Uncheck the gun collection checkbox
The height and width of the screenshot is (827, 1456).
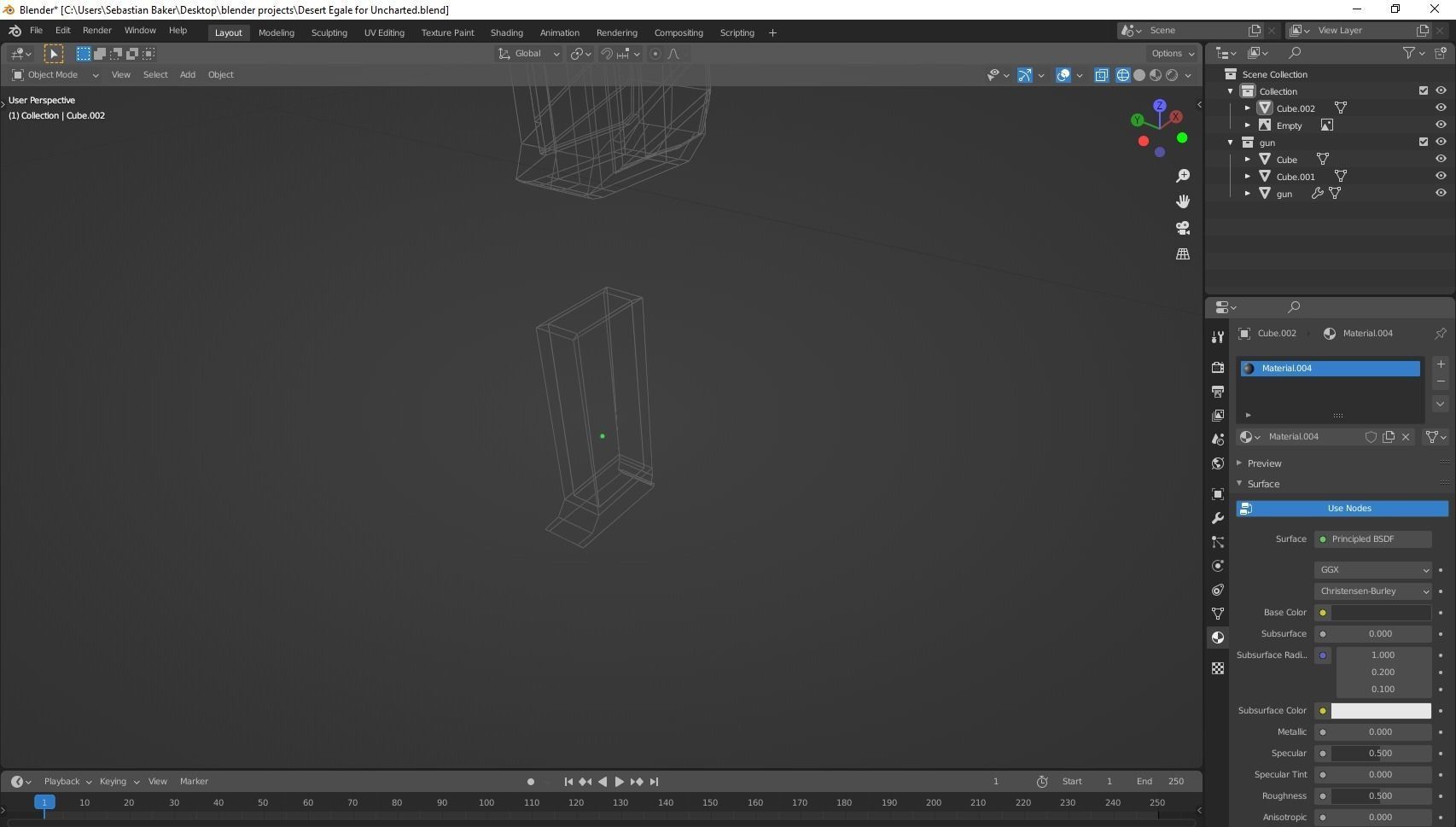(1424, 143)
